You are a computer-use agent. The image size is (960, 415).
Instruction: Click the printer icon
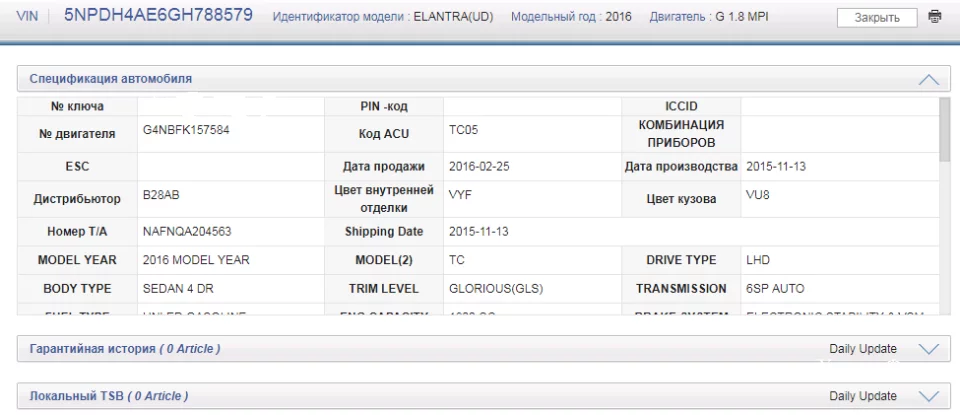click(x=934, y=17)
